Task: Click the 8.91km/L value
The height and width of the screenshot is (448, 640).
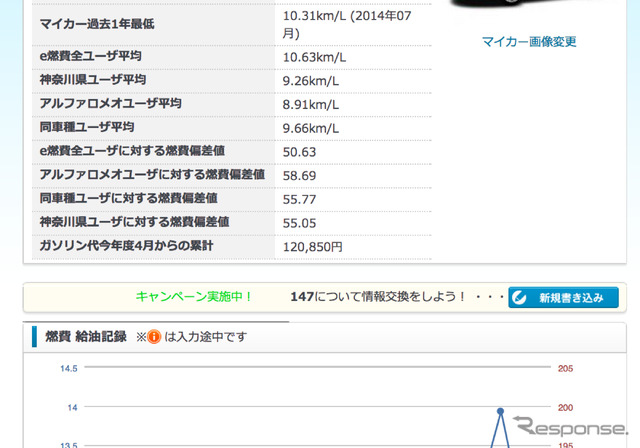Action: [311, 105]
